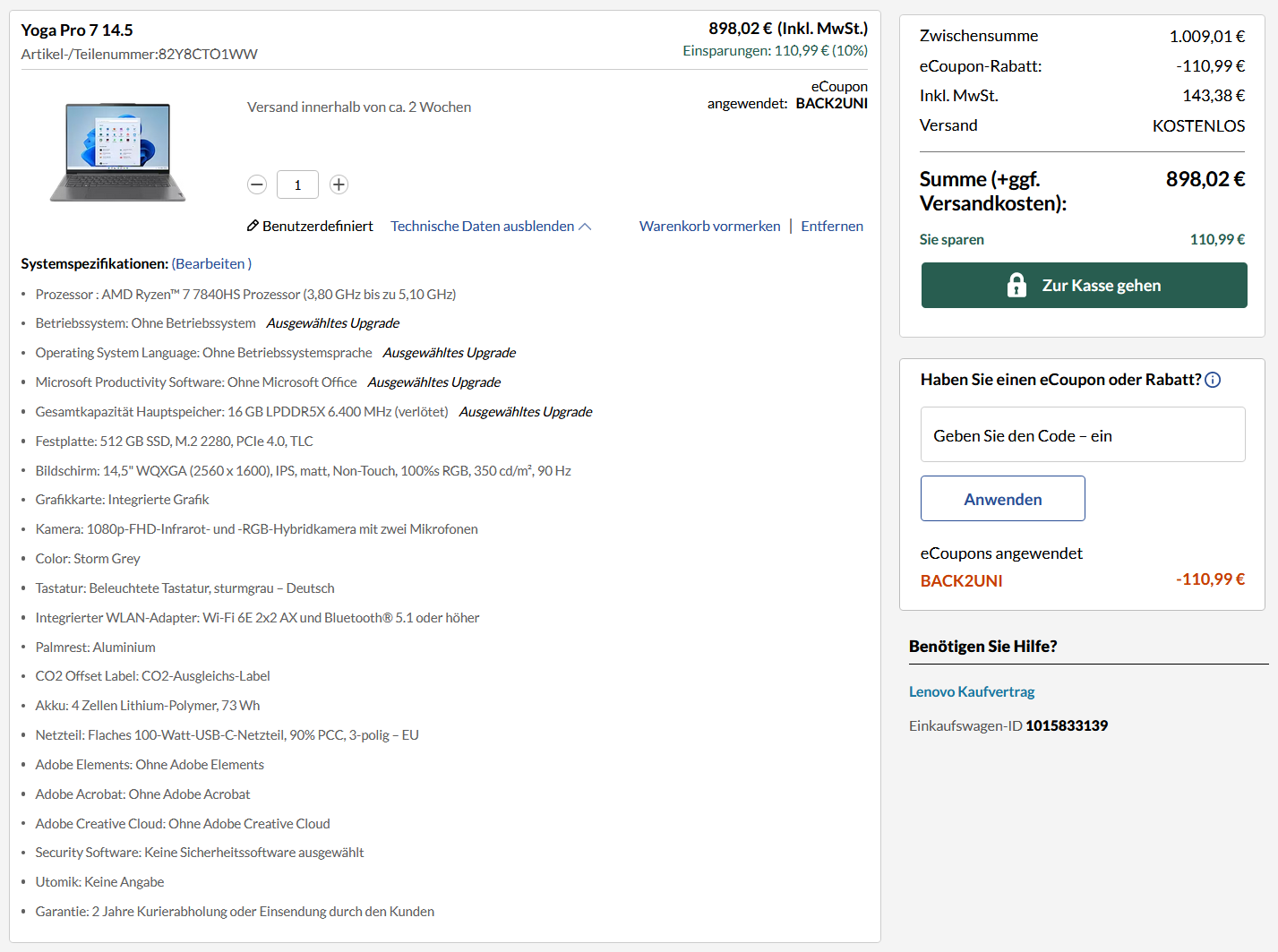The height and width of the screenshot is (952, 1278).
Task: Click the plus icon to increase quantity
Action: click(339, 184)
